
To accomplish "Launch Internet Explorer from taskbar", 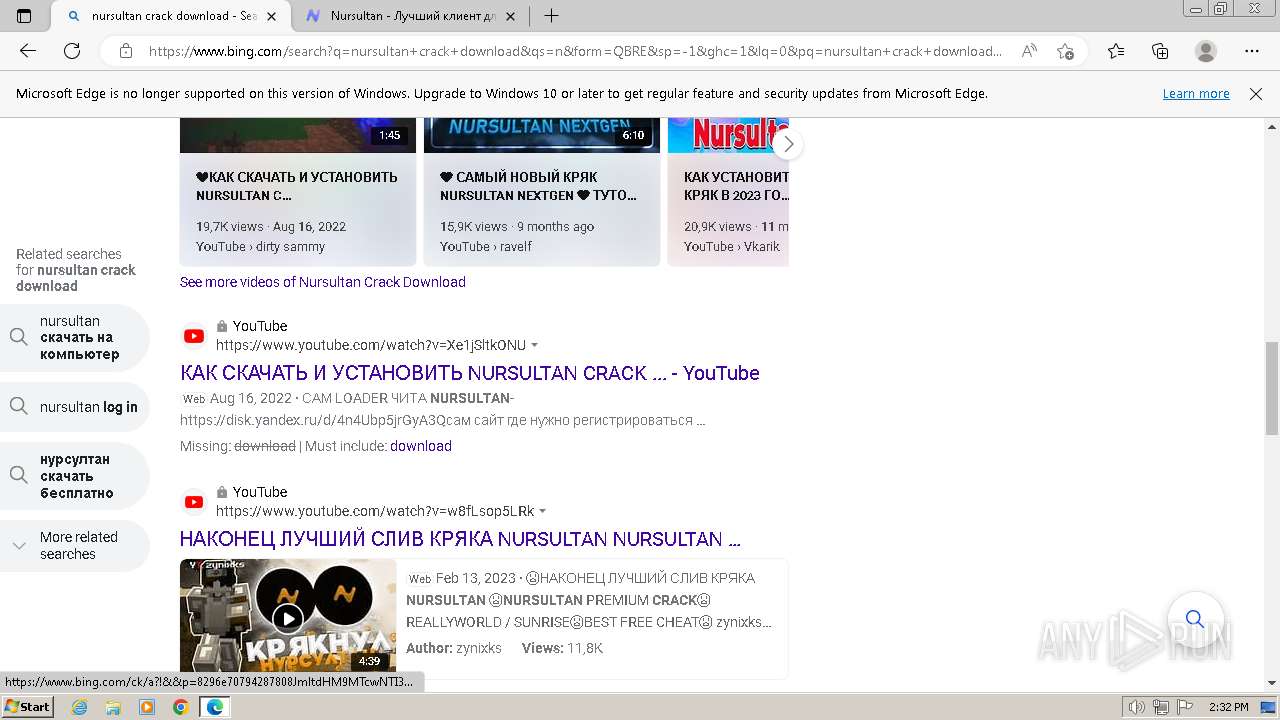I will pyautogui.click(x=79, y=707).
